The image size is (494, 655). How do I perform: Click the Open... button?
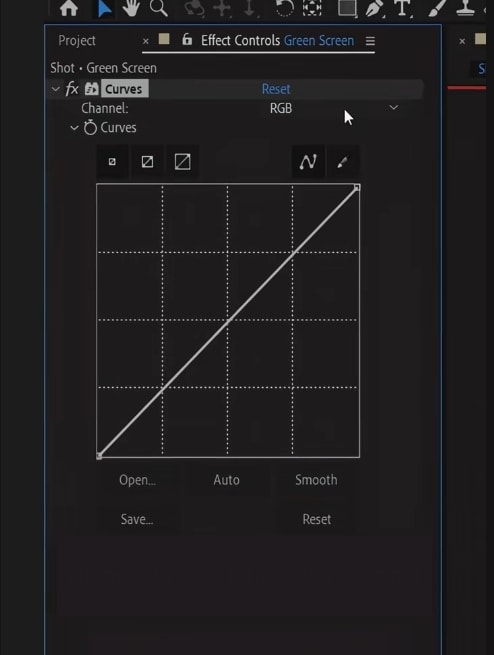(137, 480)
